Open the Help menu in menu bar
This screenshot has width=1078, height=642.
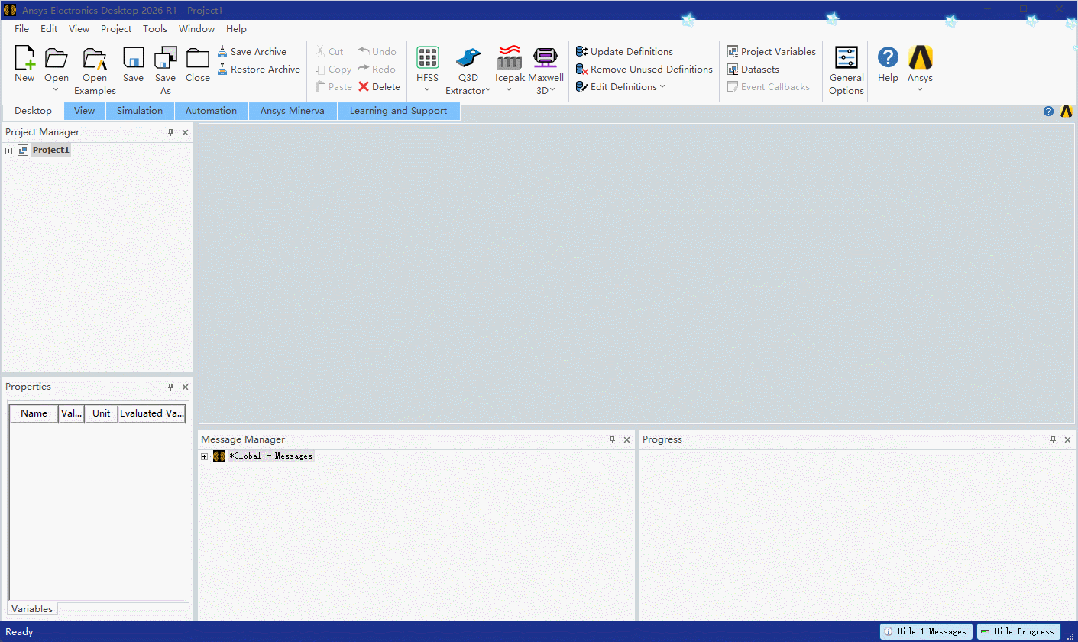pos(236,29)
